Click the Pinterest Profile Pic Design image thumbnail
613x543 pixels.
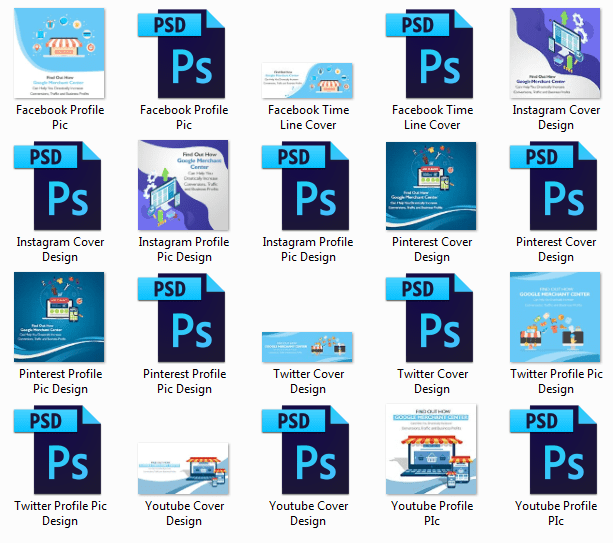tap(60, 317)
